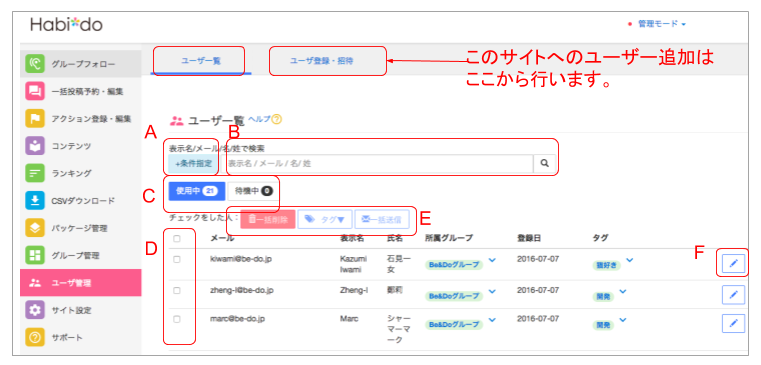Click the 開発 tag in zheng-l row
761x365 pixels.
(x=603, y=296)
